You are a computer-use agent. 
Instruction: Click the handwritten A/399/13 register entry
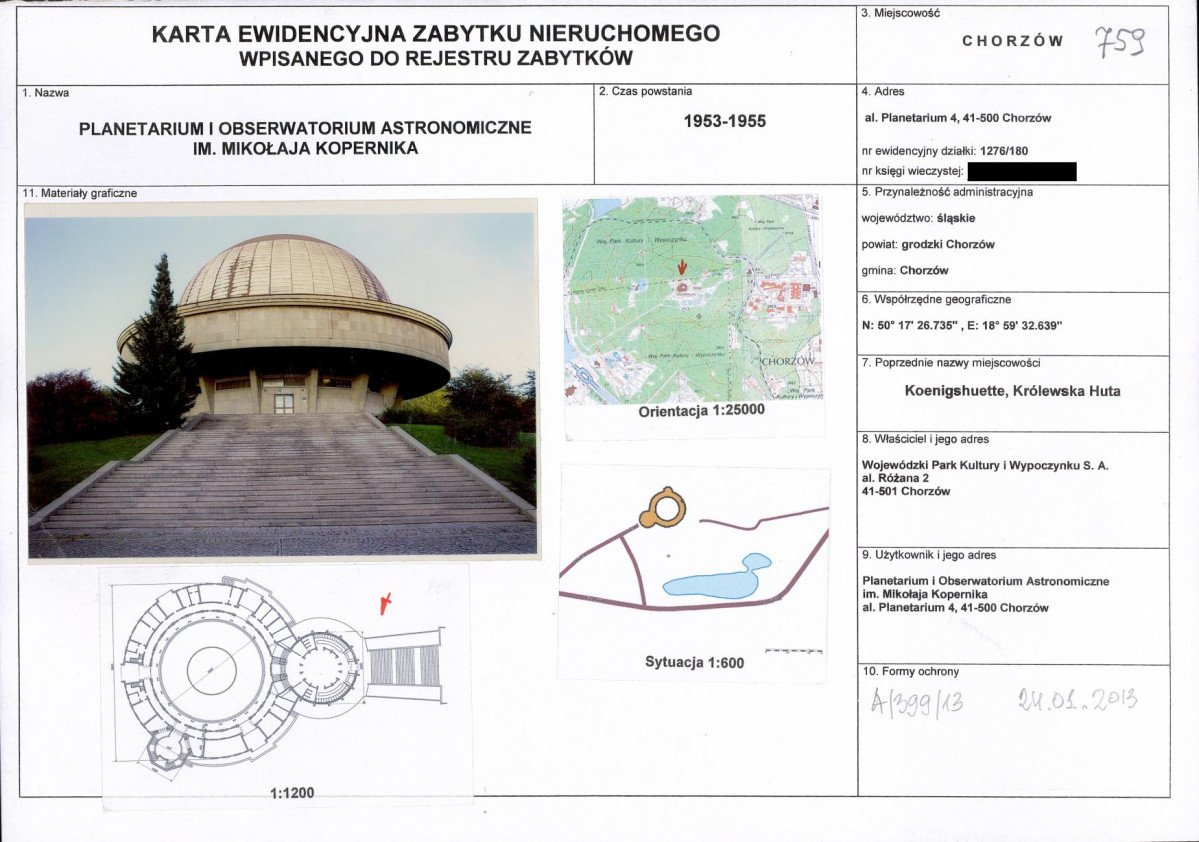click(917, 702)
